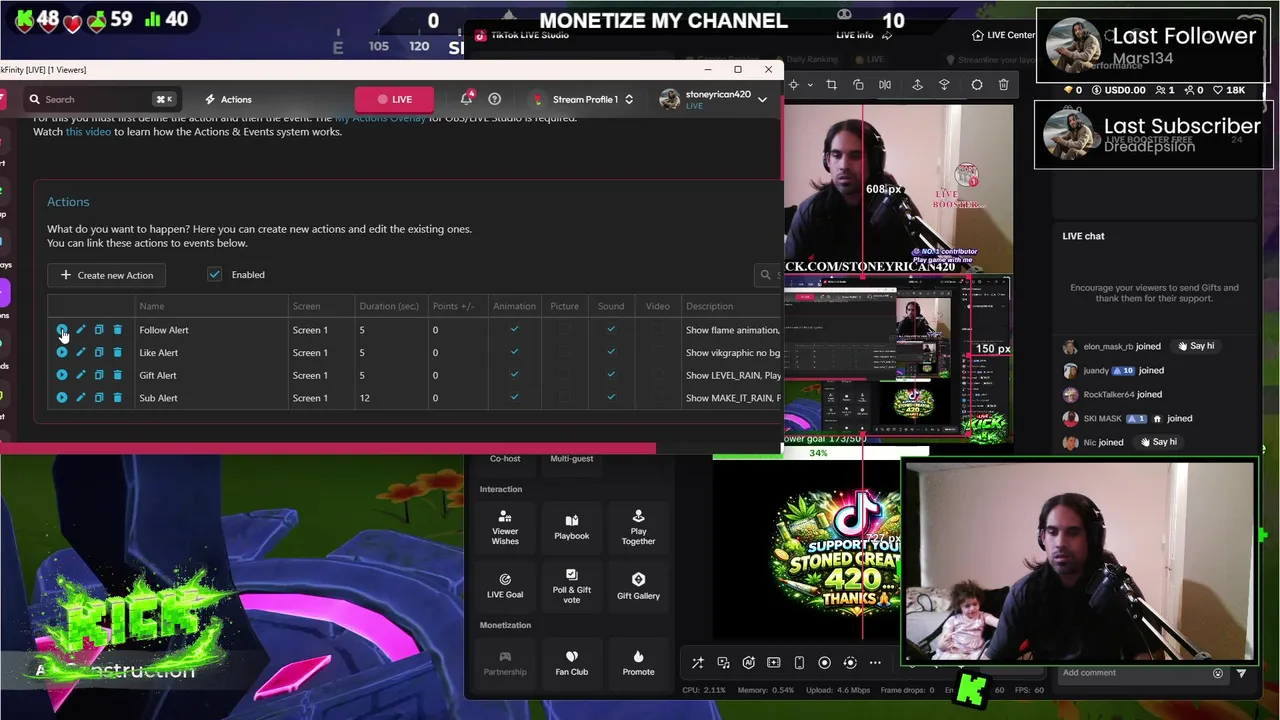Image resolution: width=1280 pixels, height=720 pixels.
Task: Edit the Sub Alert action
Action: coord(81,398)
